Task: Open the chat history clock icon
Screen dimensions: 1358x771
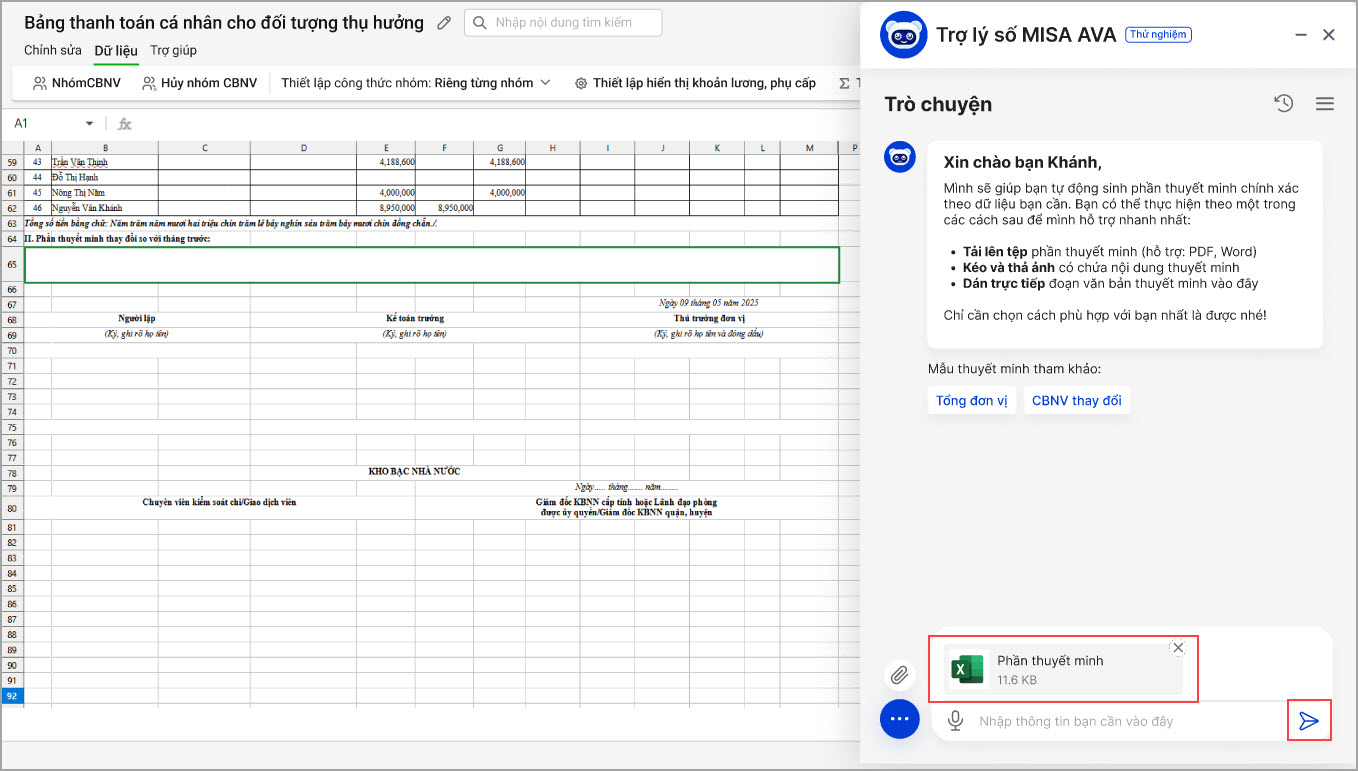Action: (x=1284, y=103)
